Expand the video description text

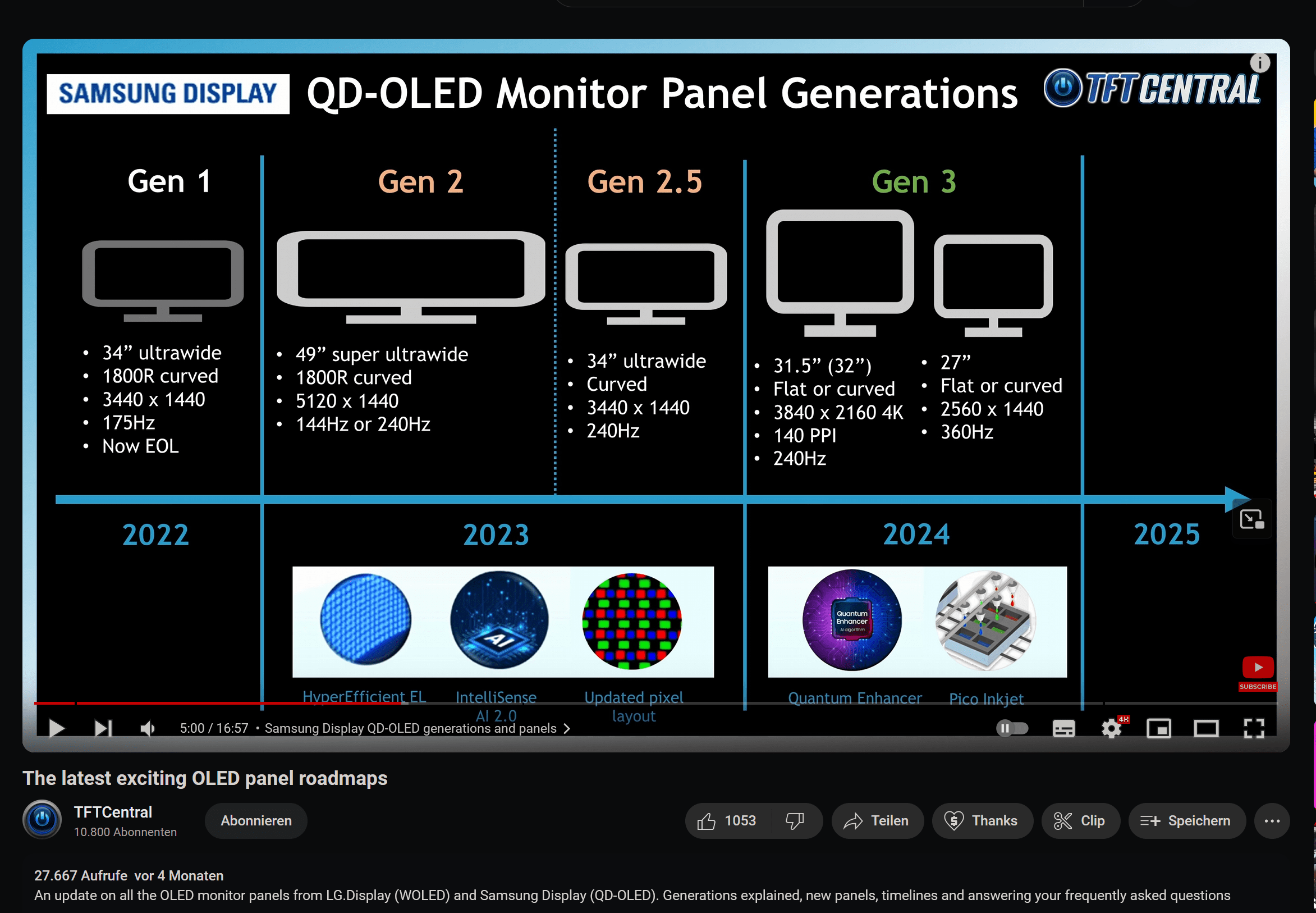pos(632,895)
